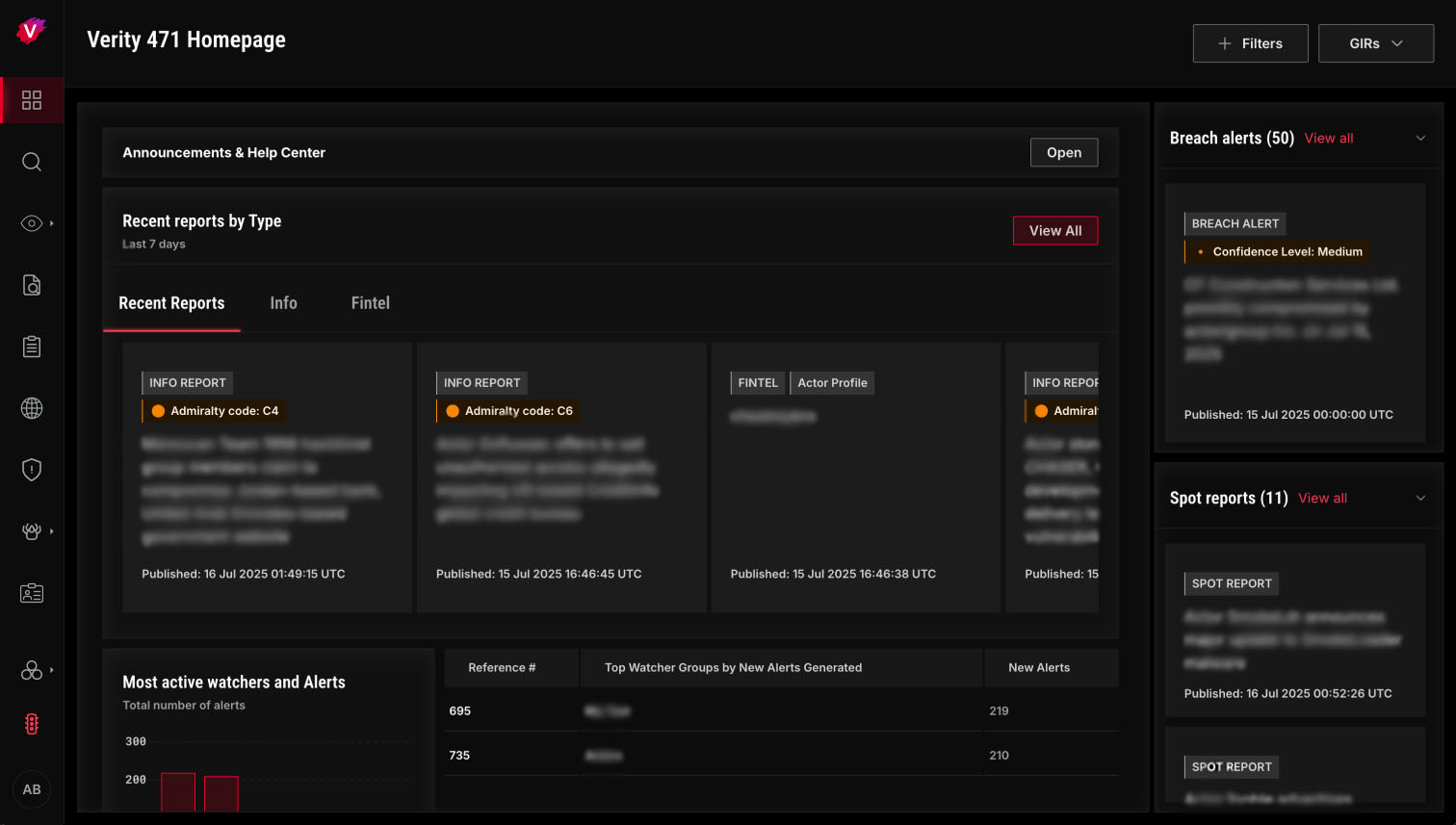This screenshot has width=1456, height=825.
Task: Open the Announcements & Help Center
Action: pyautogui.click(x=1064, y=152)
